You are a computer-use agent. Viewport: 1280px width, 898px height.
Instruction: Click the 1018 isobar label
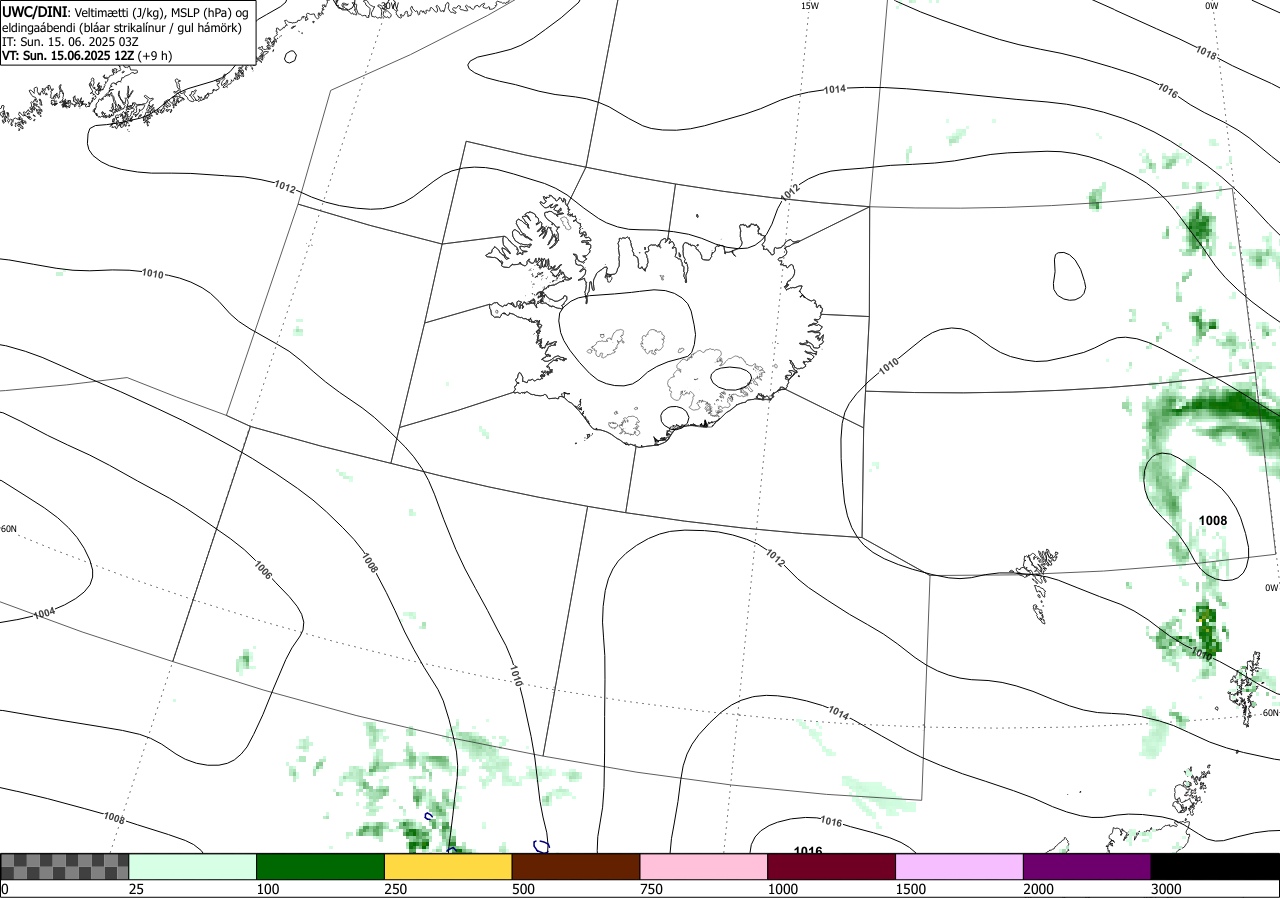pyautogui.click(x=1207, y=53)
